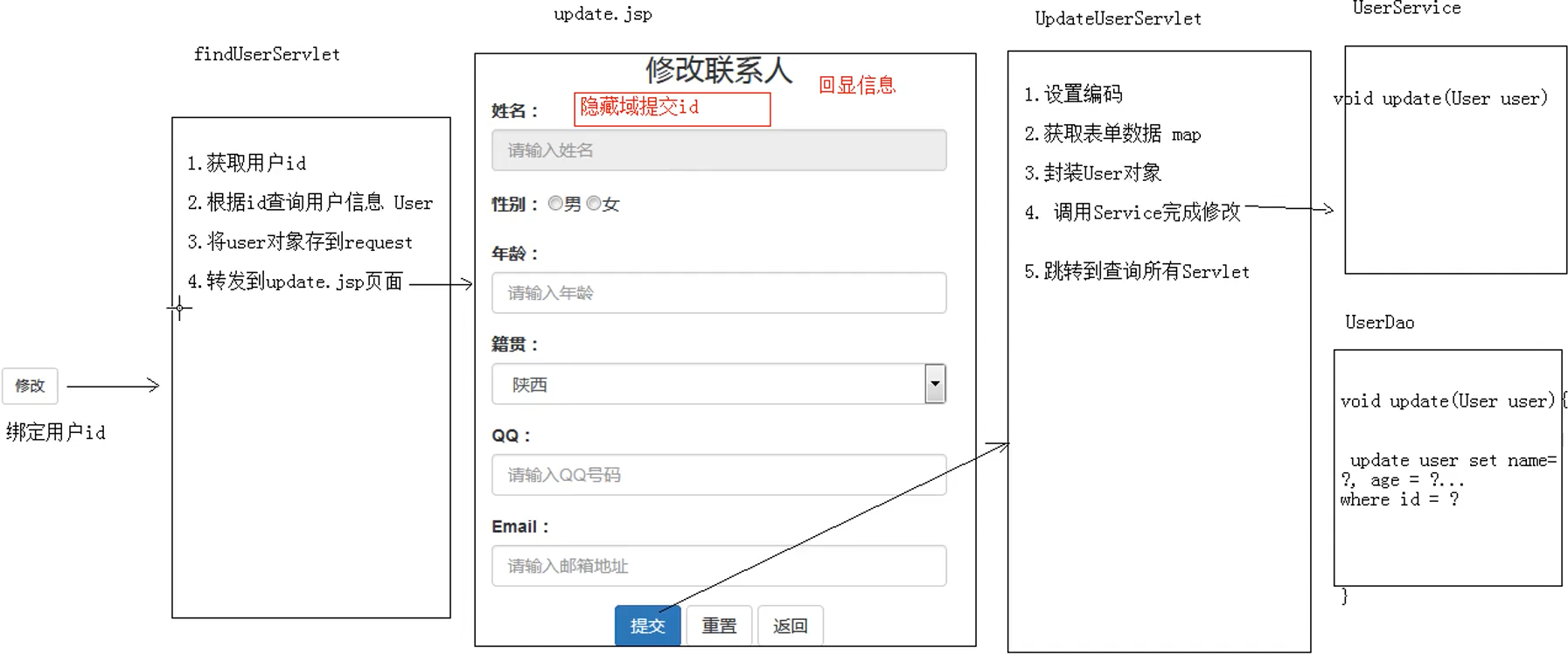
Task: Click the UpdateUserServlet title label
Action: [x=1118, y=18]
